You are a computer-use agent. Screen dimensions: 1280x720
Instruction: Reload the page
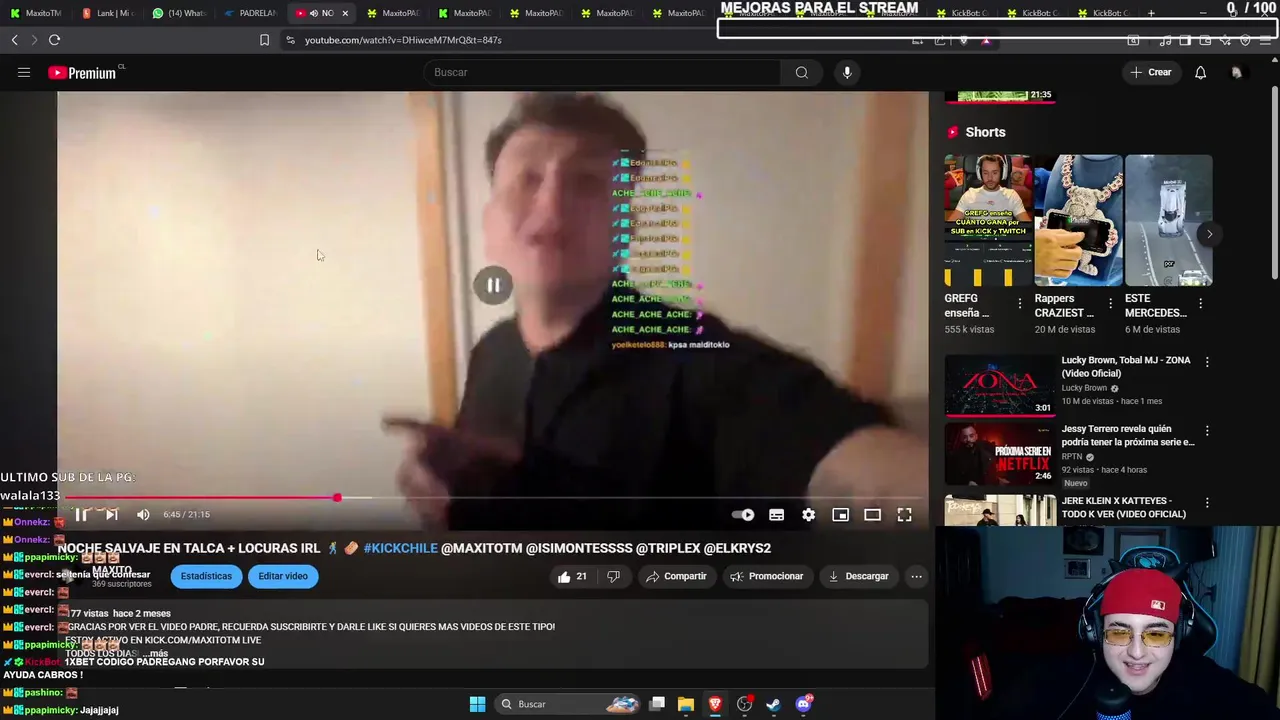[x=54, y=40]
